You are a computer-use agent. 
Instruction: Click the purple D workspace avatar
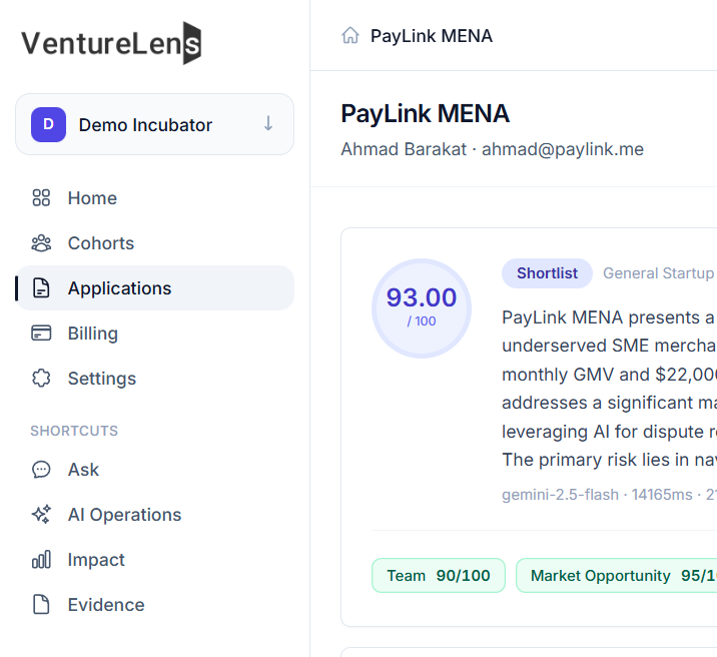click(x=48, y=124)
